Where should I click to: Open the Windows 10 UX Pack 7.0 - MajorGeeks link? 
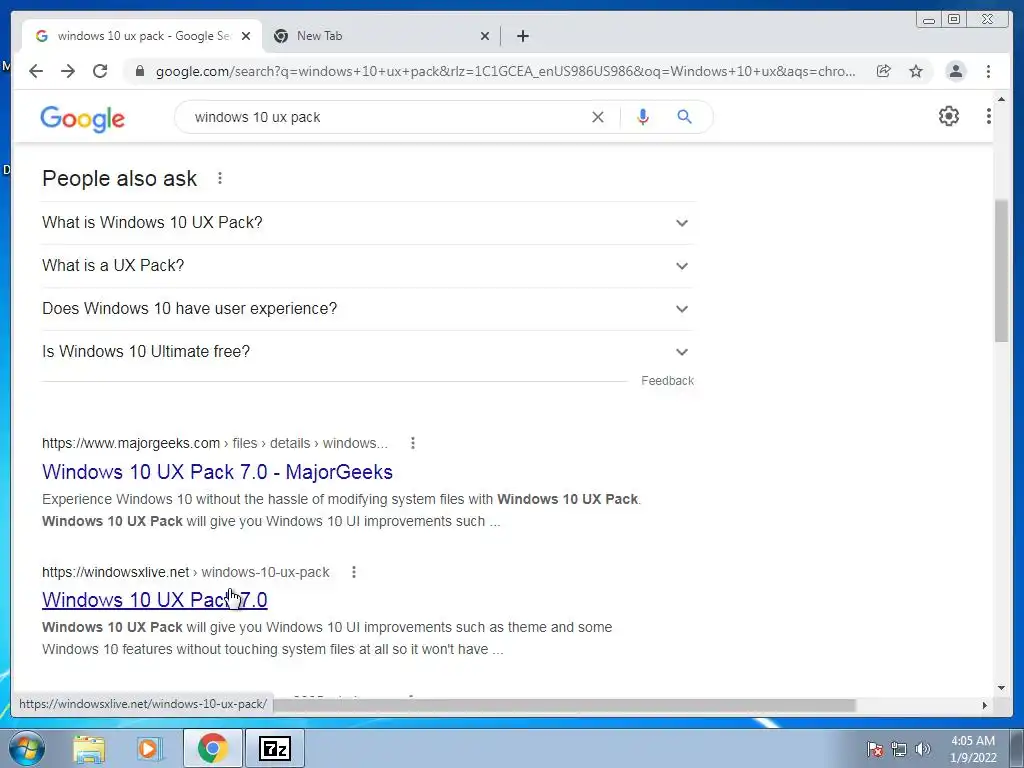(217, 472)
